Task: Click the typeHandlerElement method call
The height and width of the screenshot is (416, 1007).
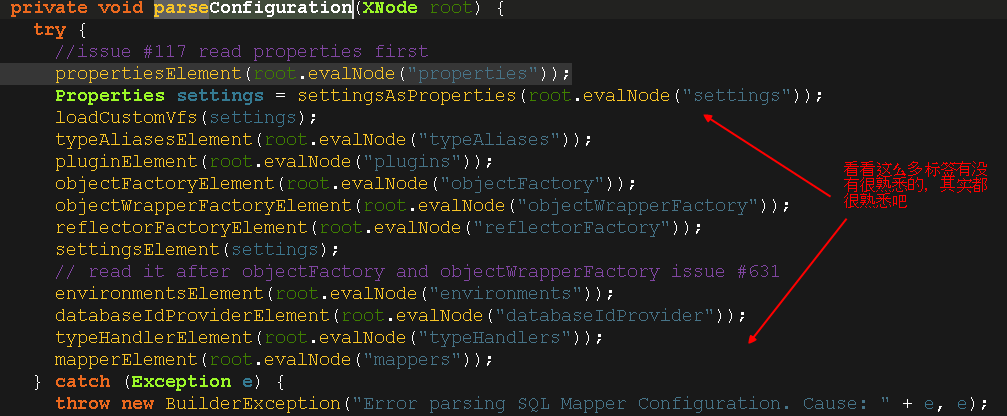Action: [155, 338]
